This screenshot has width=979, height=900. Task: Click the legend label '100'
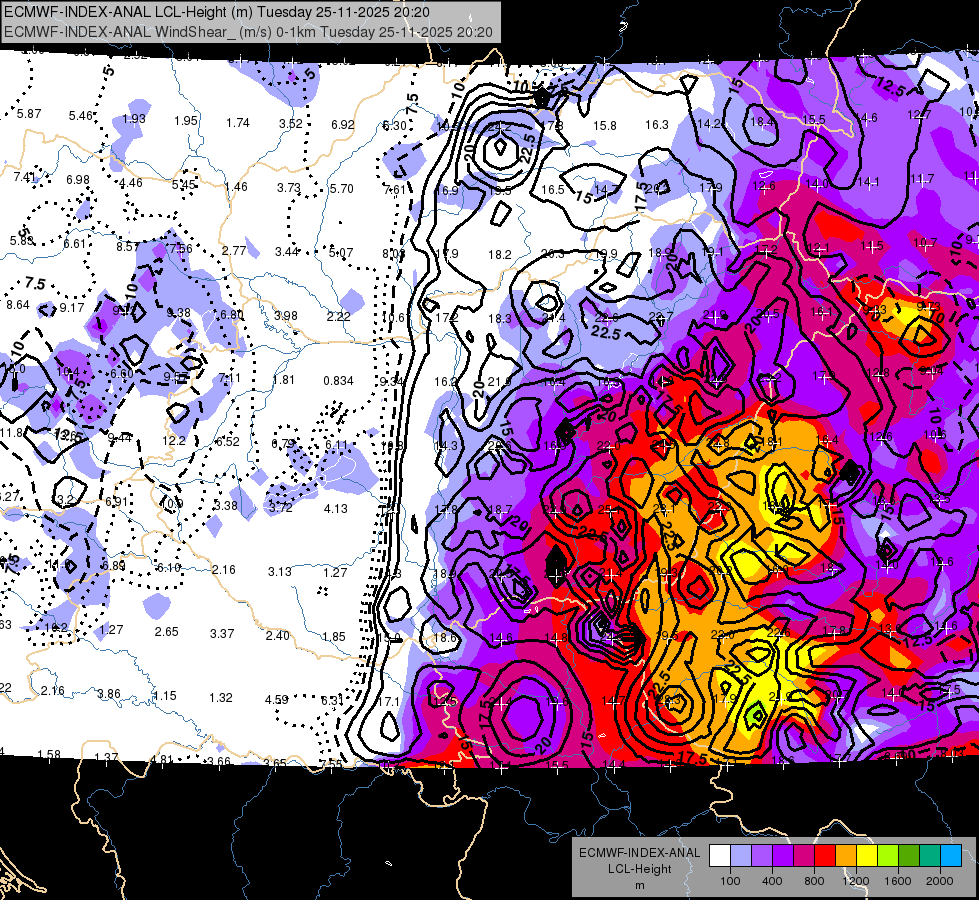point(731,881)
